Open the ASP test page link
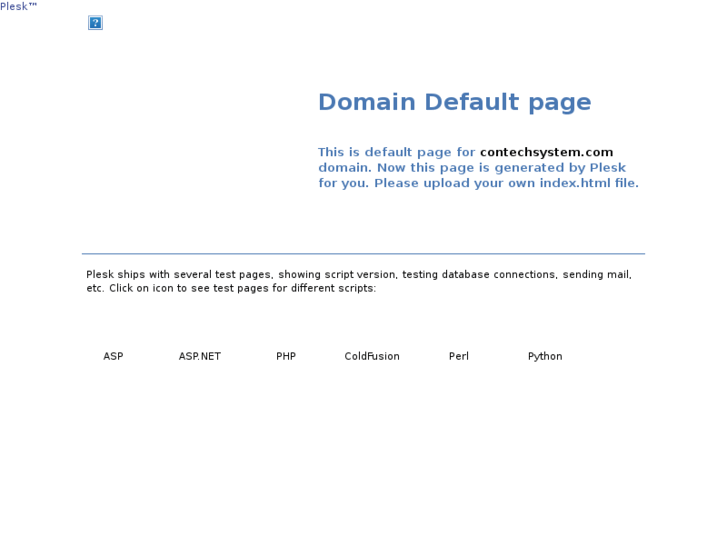This screenshot has height=545, width=727. [113, 356]
